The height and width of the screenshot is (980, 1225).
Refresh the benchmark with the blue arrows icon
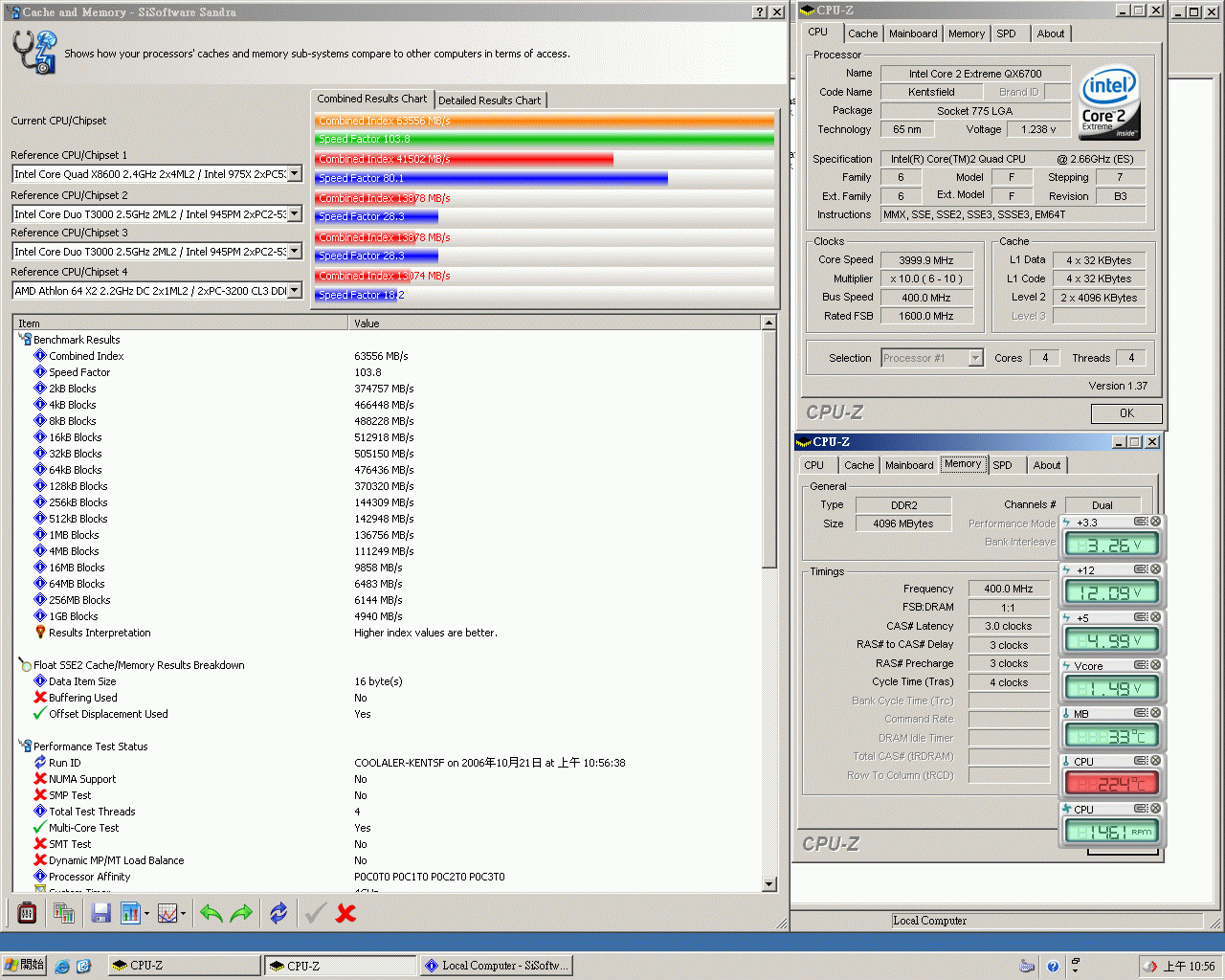pos(278,913)
